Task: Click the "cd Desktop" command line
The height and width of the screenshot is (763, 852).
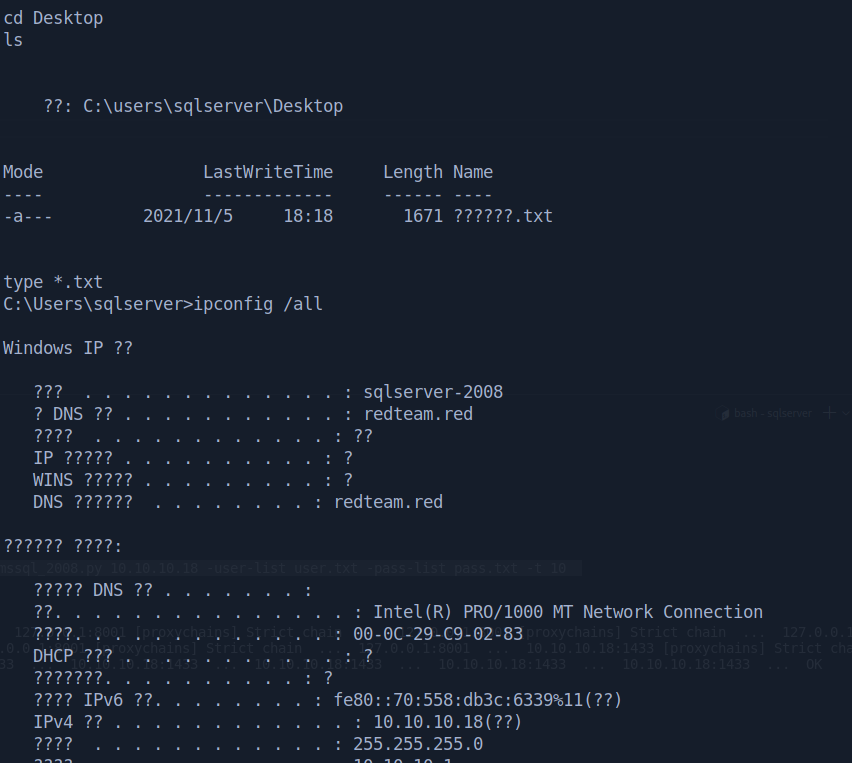Action: click(x=53, y=18)
